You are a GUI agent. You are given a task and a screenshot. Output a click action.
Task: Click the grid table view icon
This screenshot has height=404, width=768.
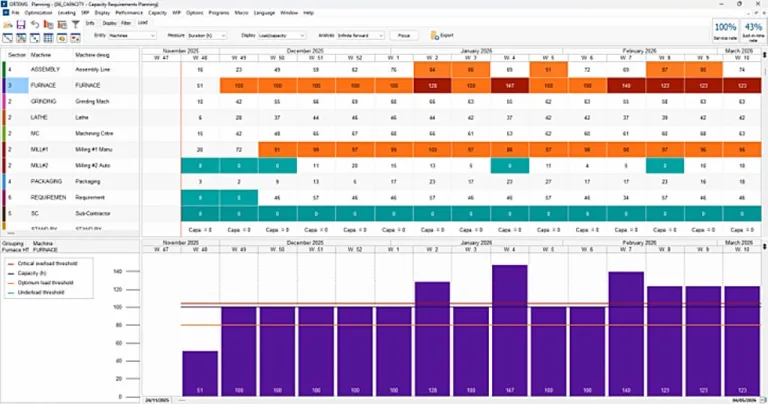click(x=48, y=38)
